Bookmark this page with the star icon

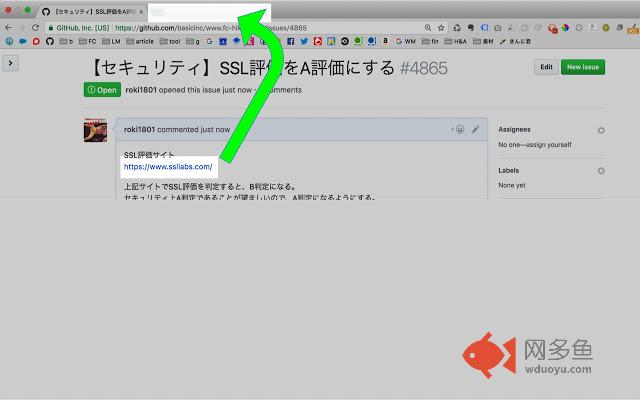pyautogui.click(x=441, y=28)
